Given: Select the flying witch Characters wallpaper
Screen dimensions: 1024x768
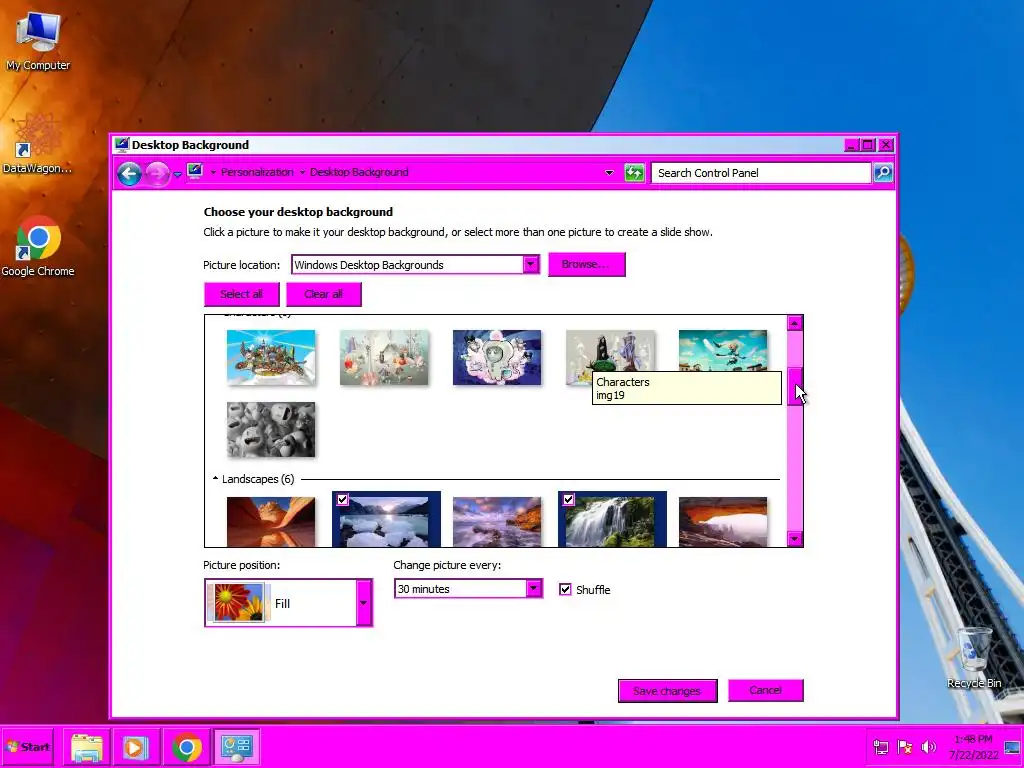Looking at the screenshot, I should coord(723,351).
